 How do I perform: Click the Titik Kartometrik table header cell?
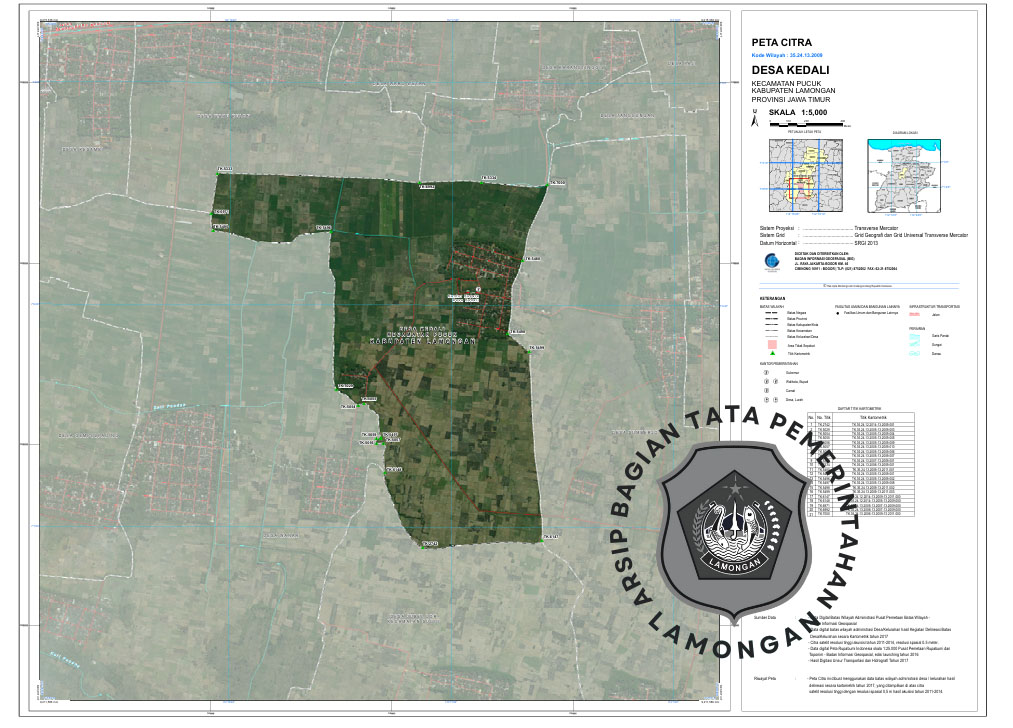pyautogui.click(x=877, y=417)
